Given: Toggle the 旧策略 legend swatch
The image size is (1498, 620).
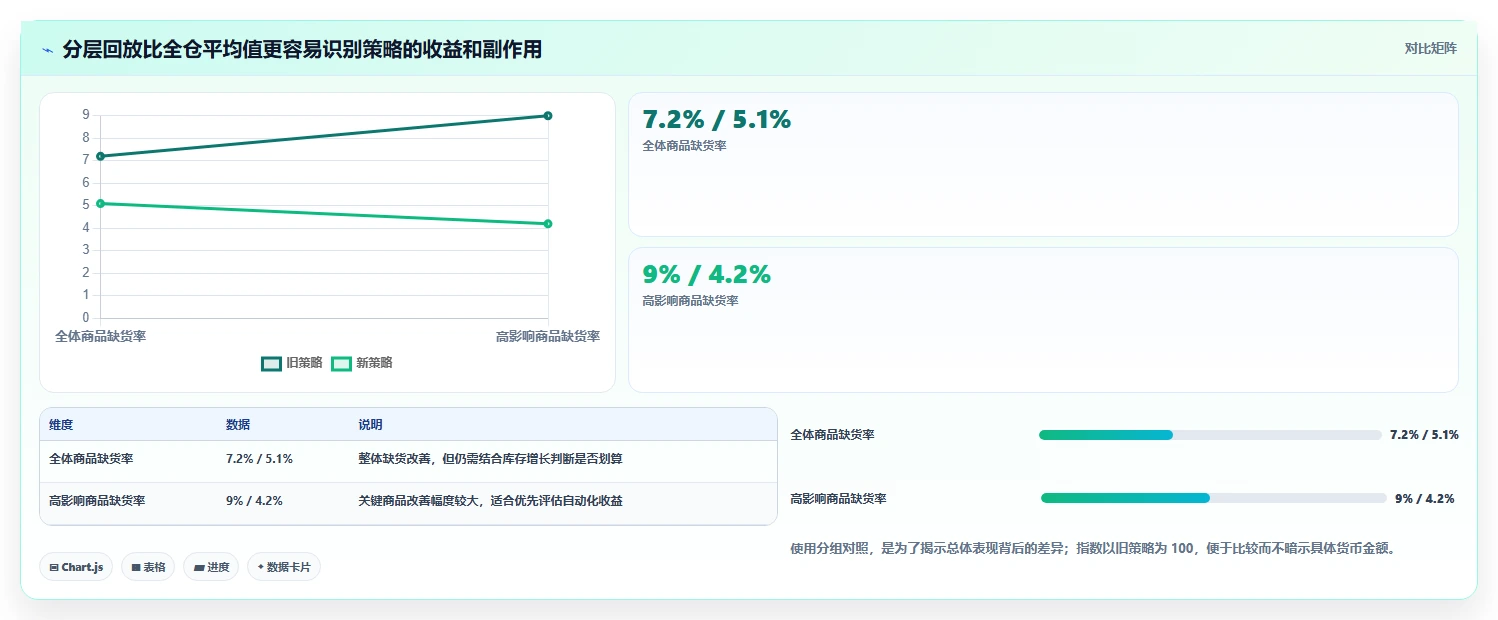Looking at the screenshot, I should pyautogui.click(x=271, y=363).
